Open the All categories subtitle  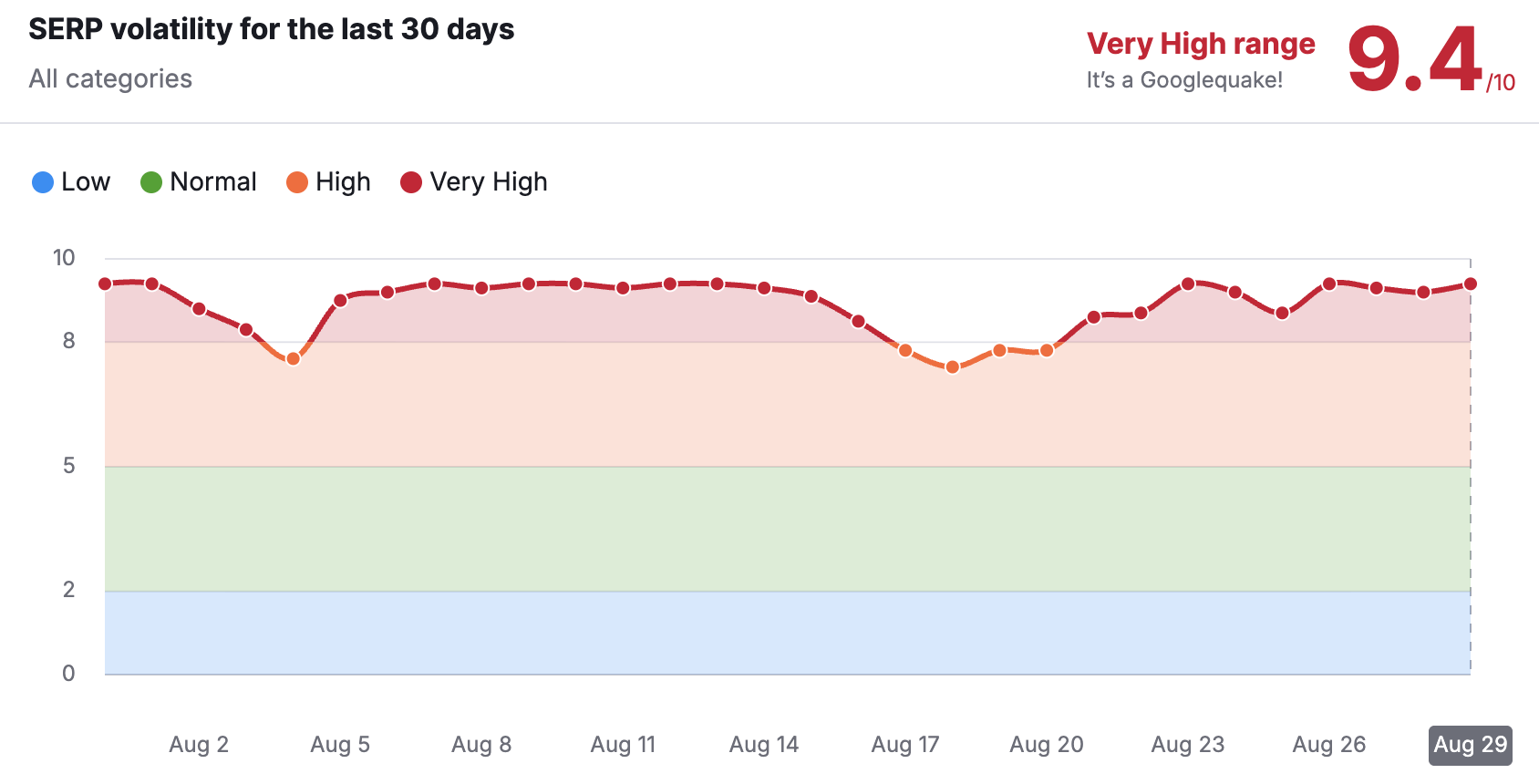click(110, 79)
